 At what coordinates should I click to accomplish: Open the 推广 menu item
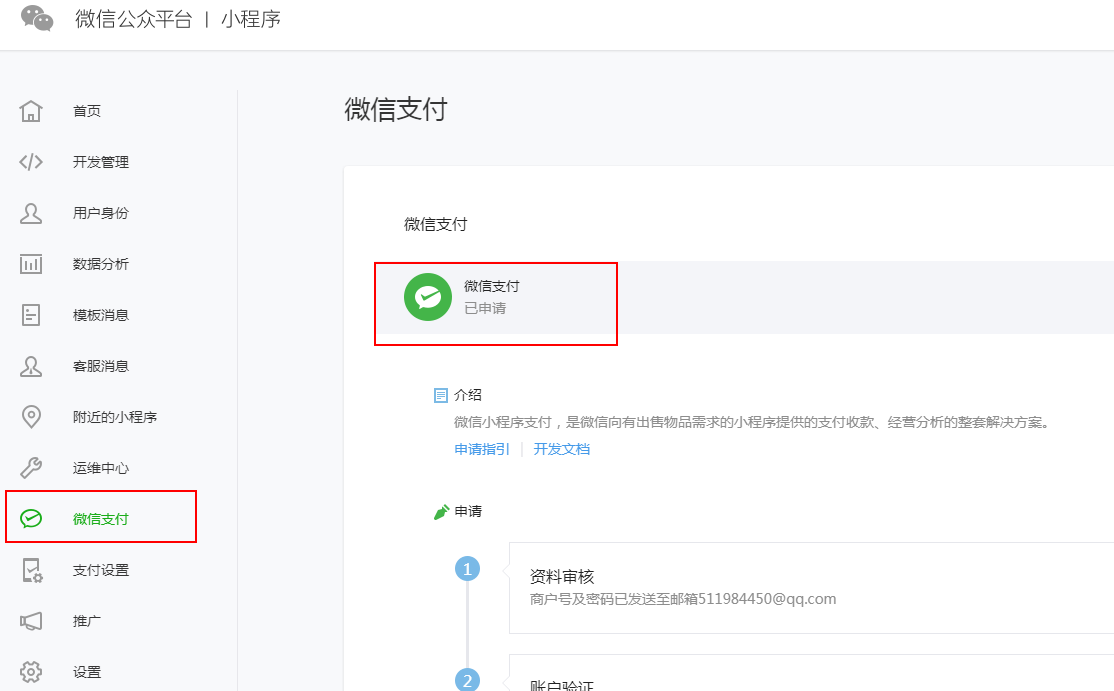87,621
